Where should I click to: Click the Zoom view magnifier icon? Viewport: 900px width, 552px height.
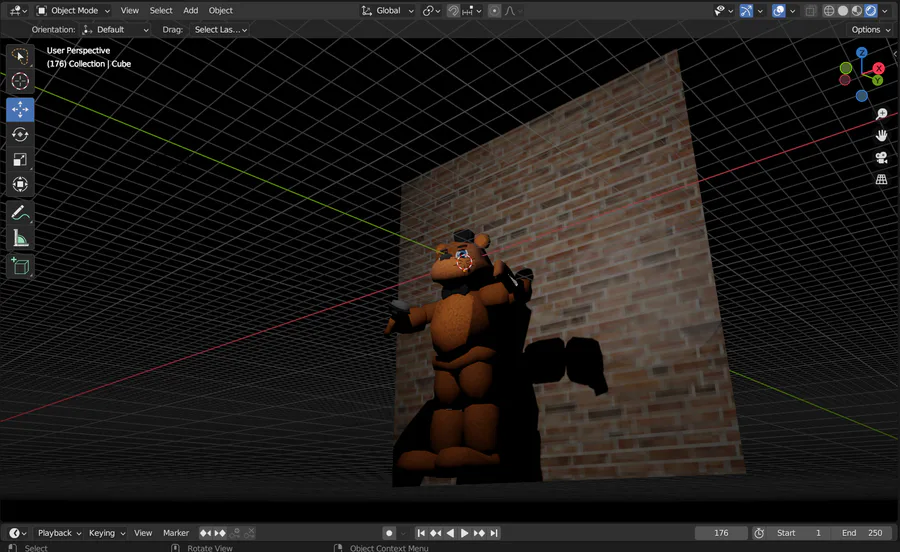882,114
